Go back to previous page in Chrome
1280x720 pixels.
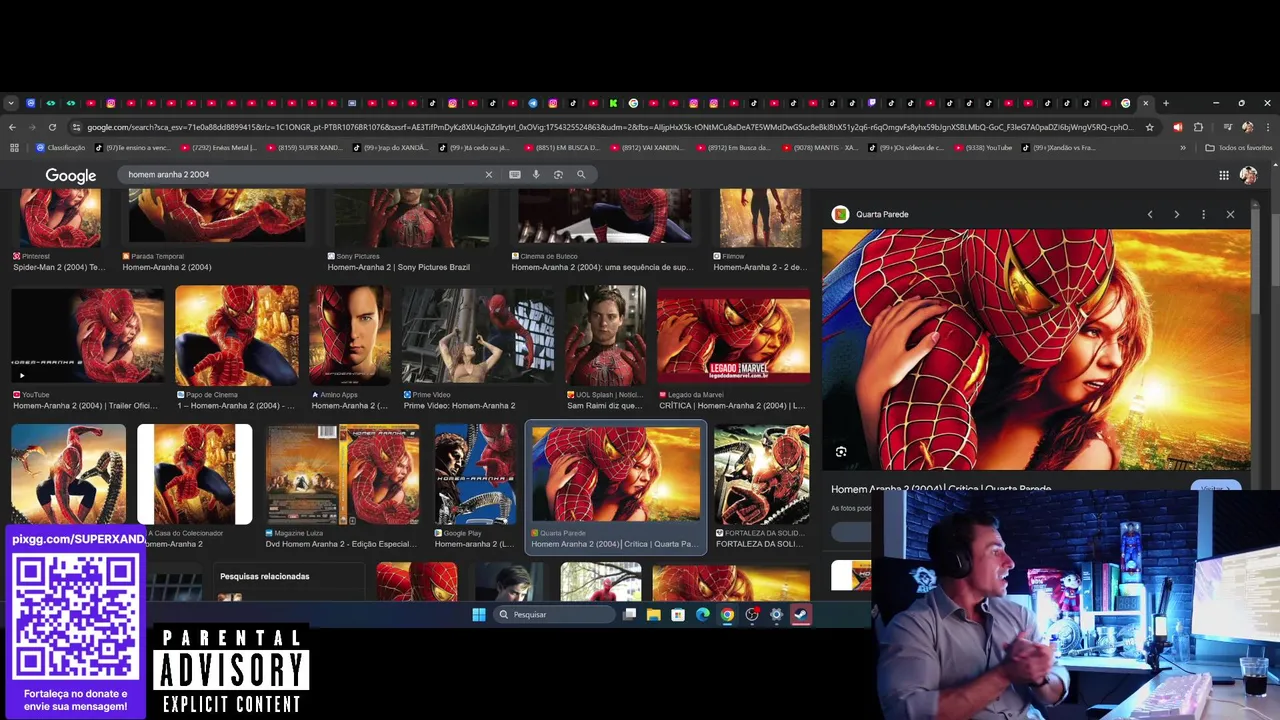[12, 127]
